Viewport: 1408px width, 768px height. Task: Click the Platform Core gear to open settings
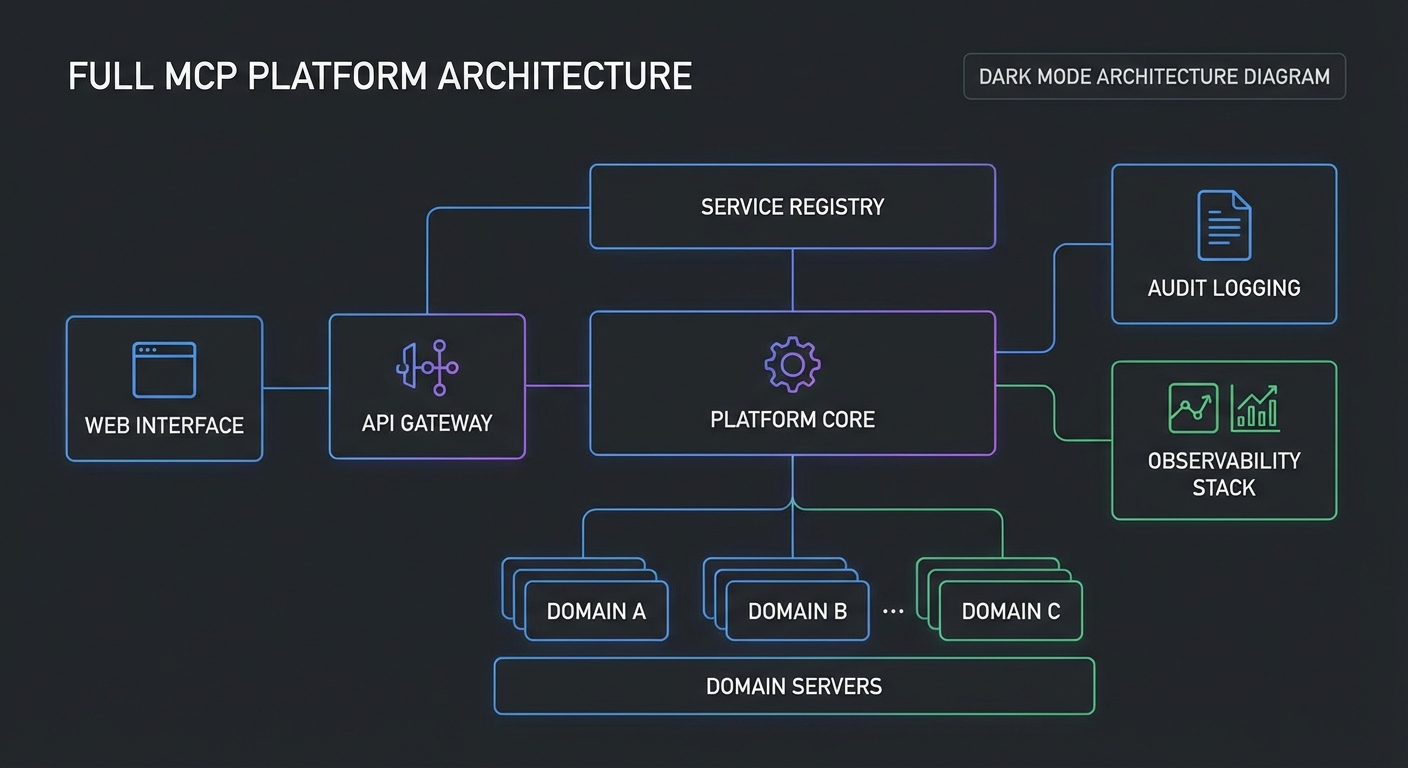tap(792, 364)
